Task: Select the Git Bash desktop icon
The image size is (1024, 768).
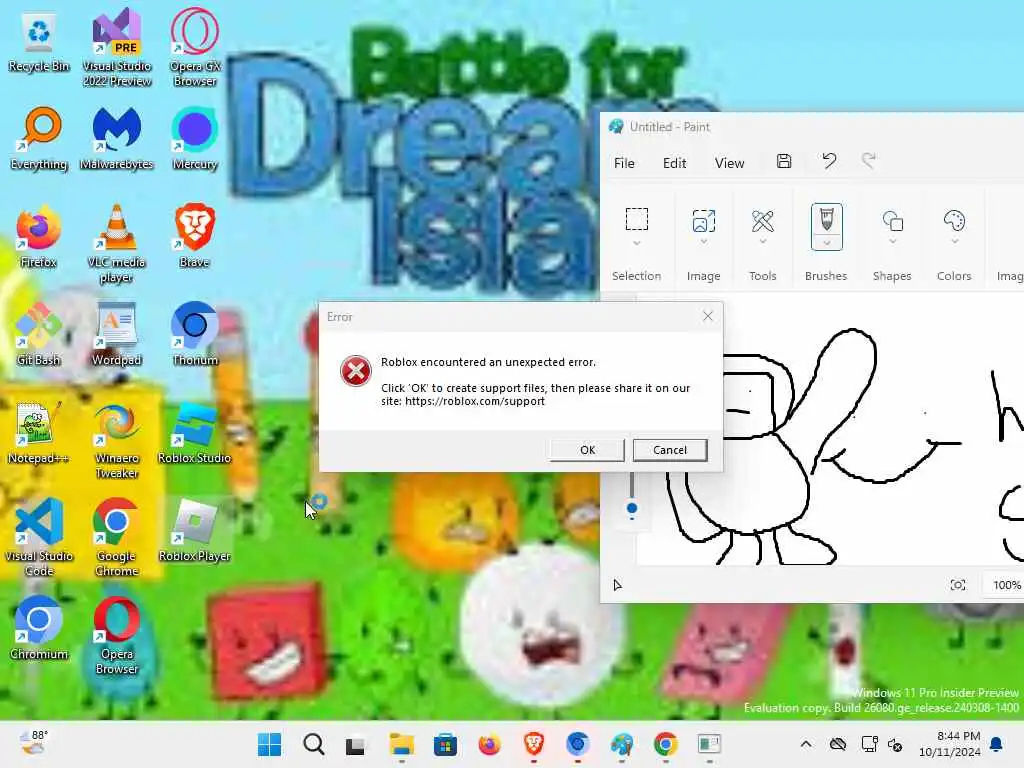Action: coord(39,335)
